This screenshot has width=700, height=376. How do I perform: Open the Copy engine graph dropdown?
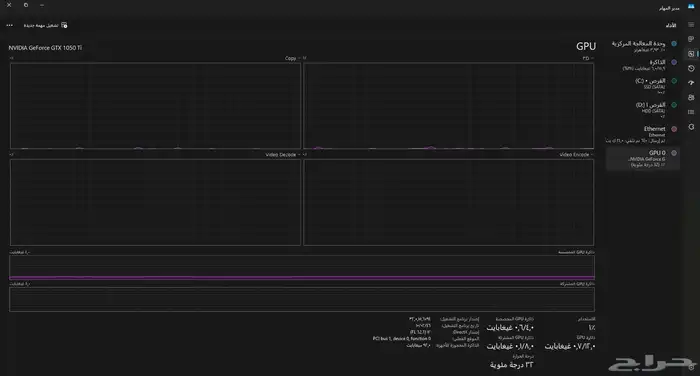coord(293,58)
